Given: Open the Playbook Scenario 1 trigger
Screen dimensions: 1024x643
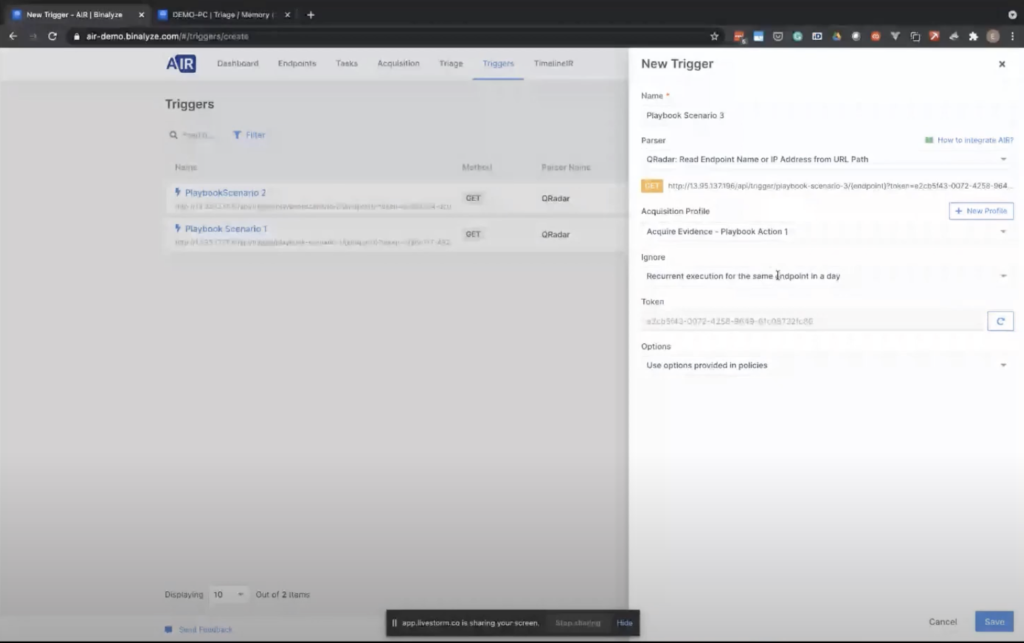Looking at the screenshot, I should (x=226, y=228).
